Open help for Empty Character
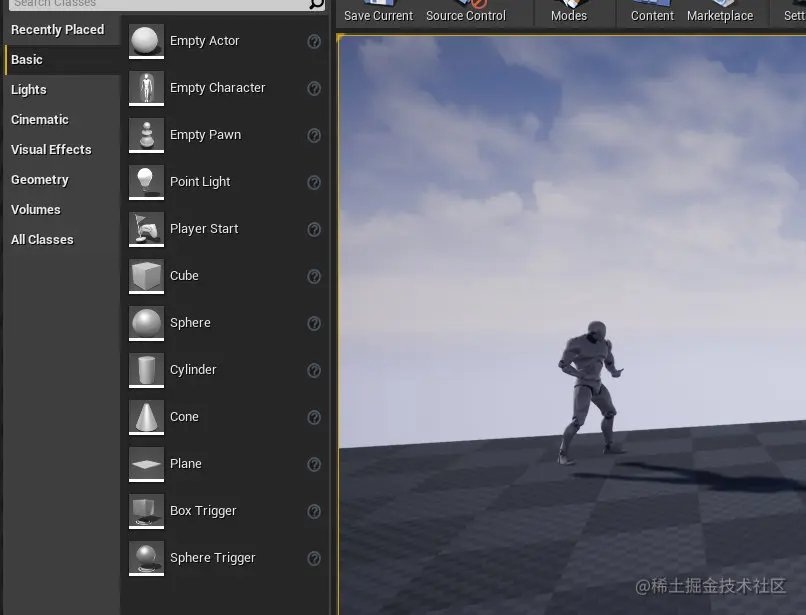 (x=314, y=88)
